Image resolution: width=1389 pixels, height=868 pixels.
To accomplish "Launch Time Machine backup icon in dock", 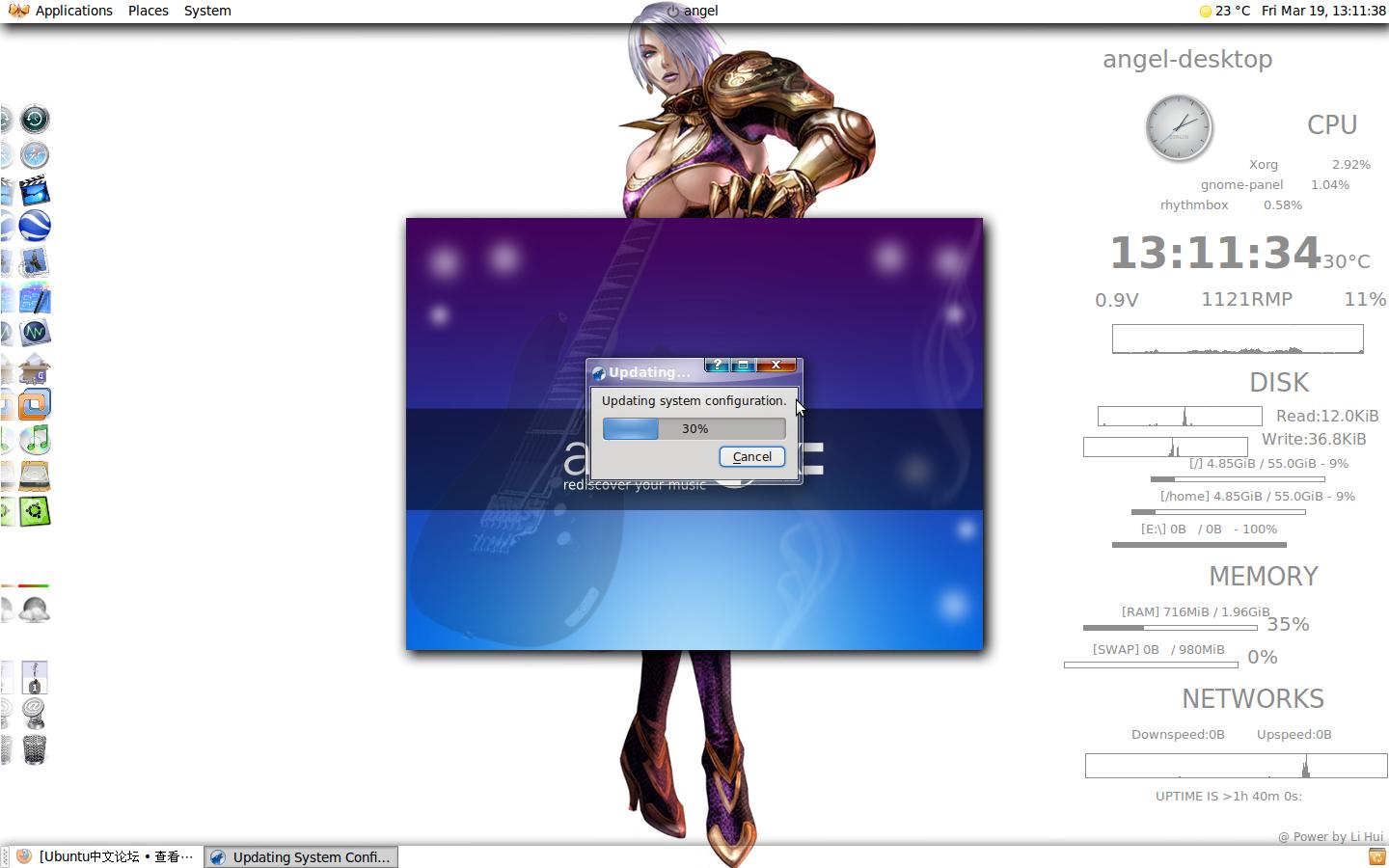I will coord(34,120).
